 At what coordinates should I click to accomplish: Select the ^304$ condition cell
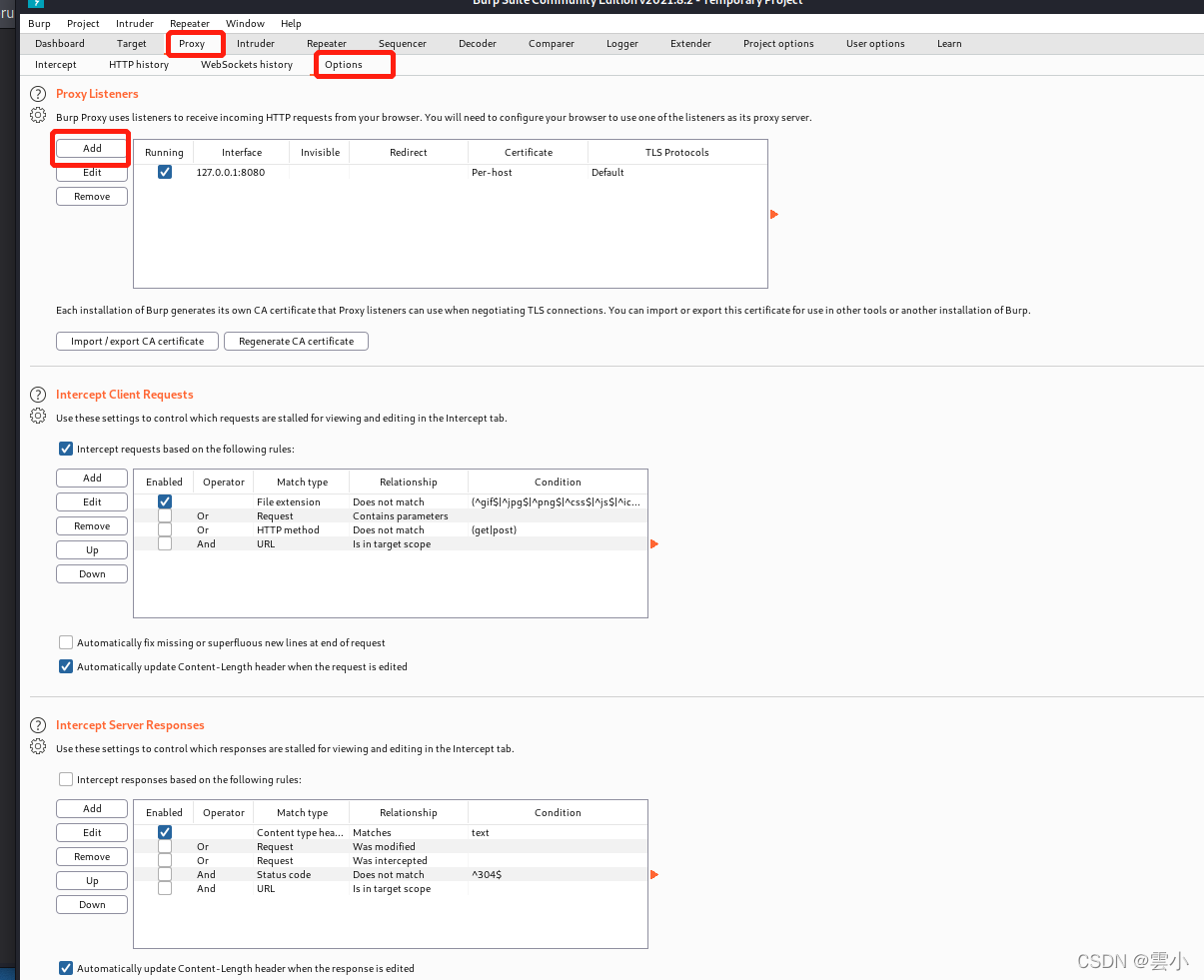click(558, 874)
